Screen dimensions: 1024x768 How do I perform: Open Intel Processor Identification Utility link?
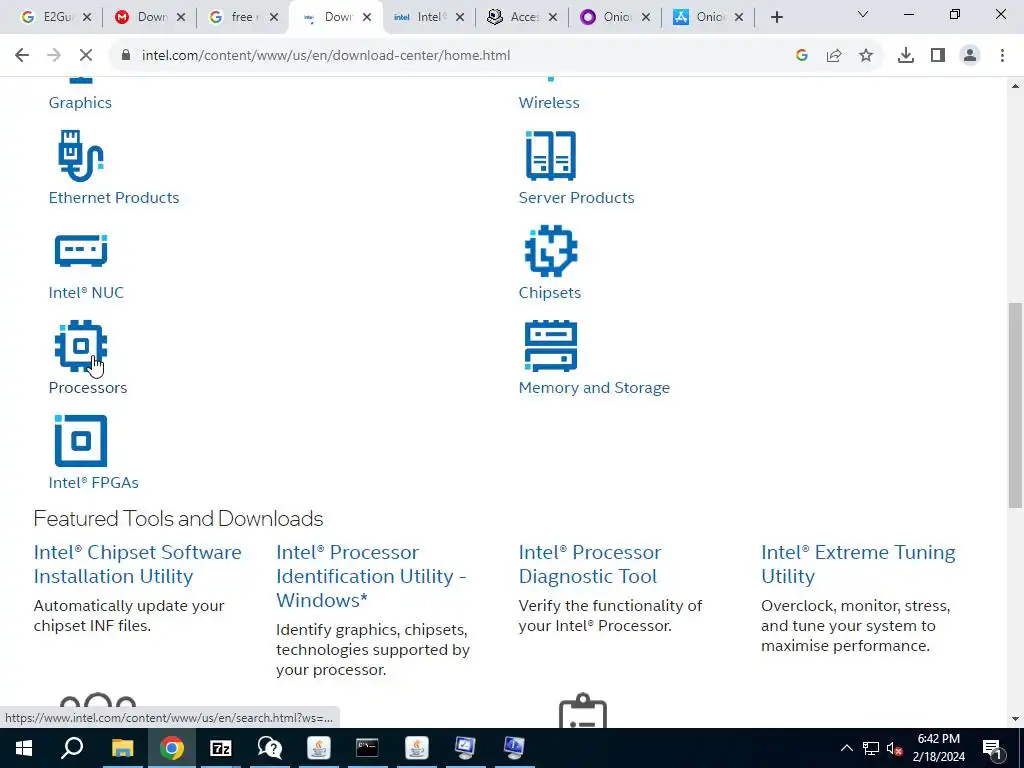371,576
